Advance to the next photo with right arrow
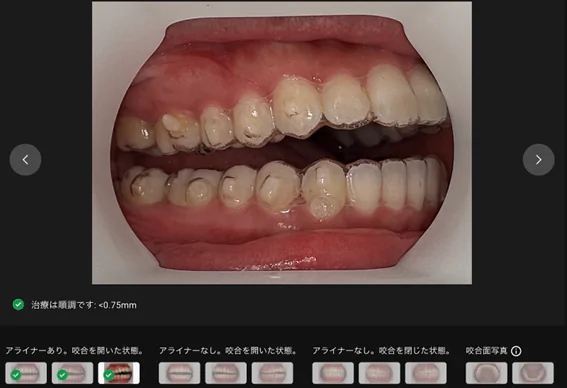Viewport: 567px width, 388px height. click(x=538, y=159)
